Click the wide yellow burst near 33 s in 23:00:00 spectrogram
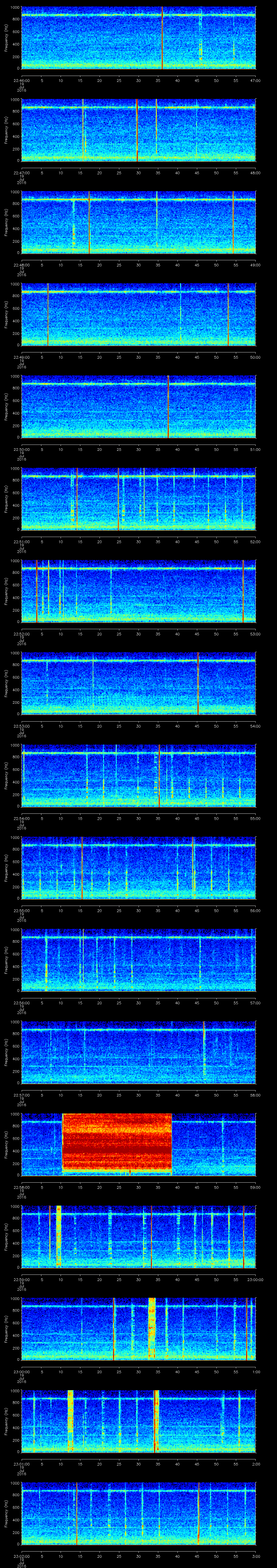The height and width of the screenshot is (1568, 277). (x=152, y=1328)
